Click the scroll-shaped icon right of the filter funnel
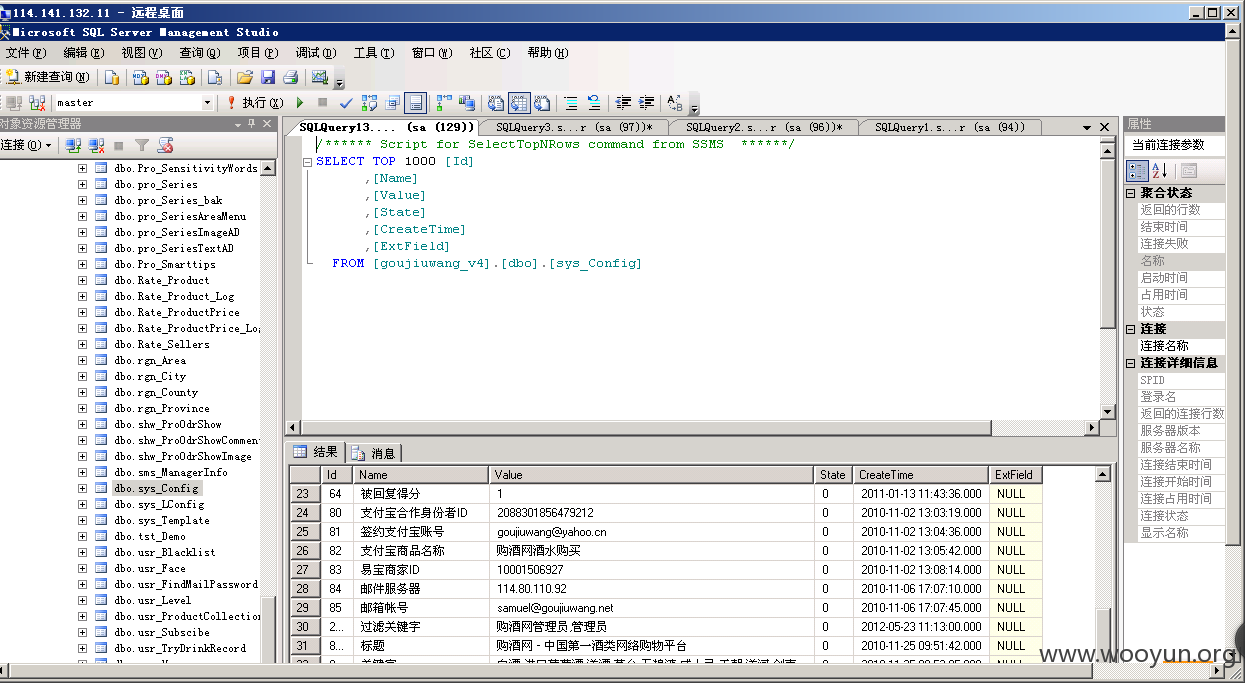 (166, 145)
